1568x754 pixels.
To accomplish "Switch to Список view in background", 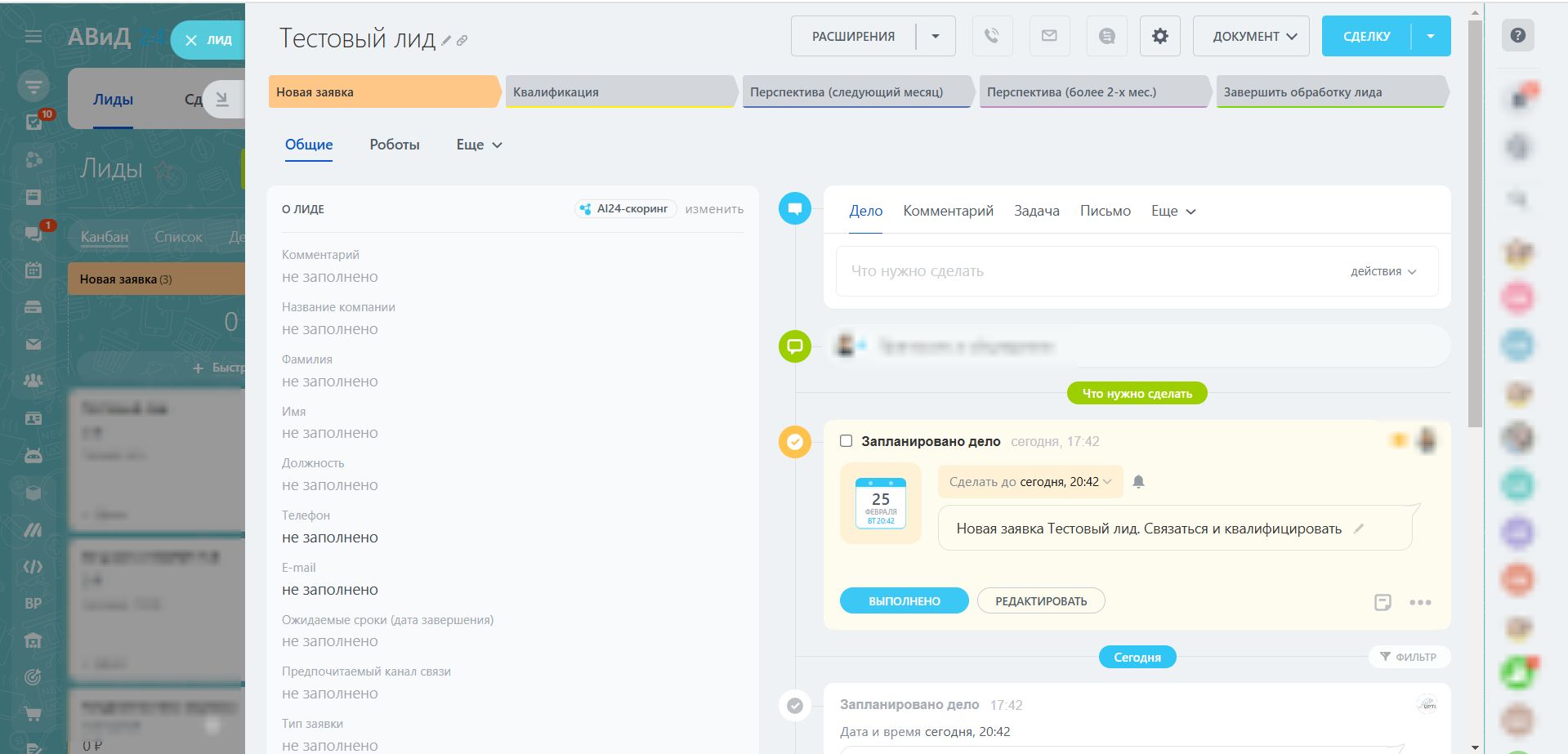I will point(178,237).
